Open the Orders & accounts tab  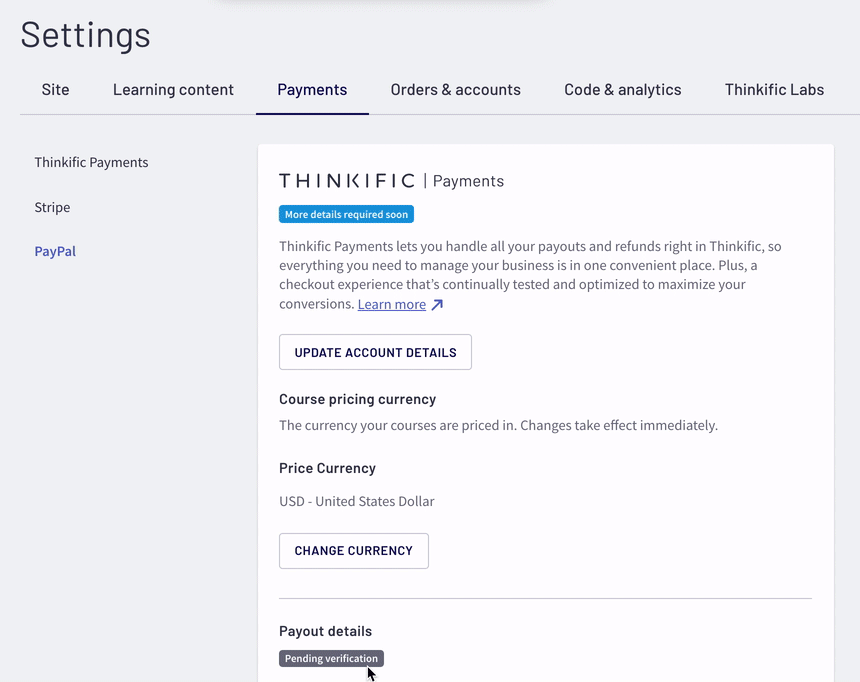[x=455, y=89]
